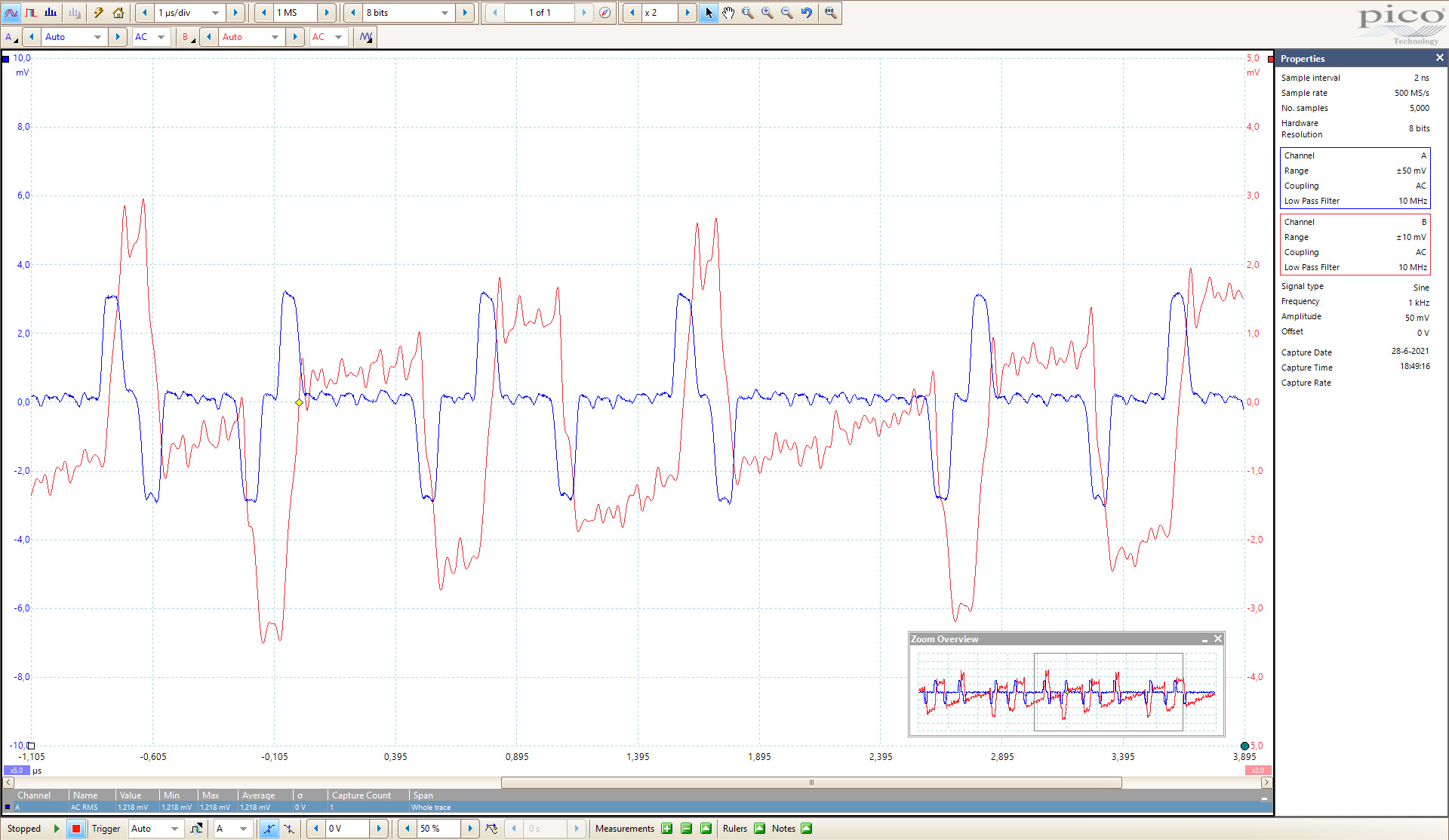Decrease timebase with left arrow
The image size is (1449, 840).
[144, 13]
